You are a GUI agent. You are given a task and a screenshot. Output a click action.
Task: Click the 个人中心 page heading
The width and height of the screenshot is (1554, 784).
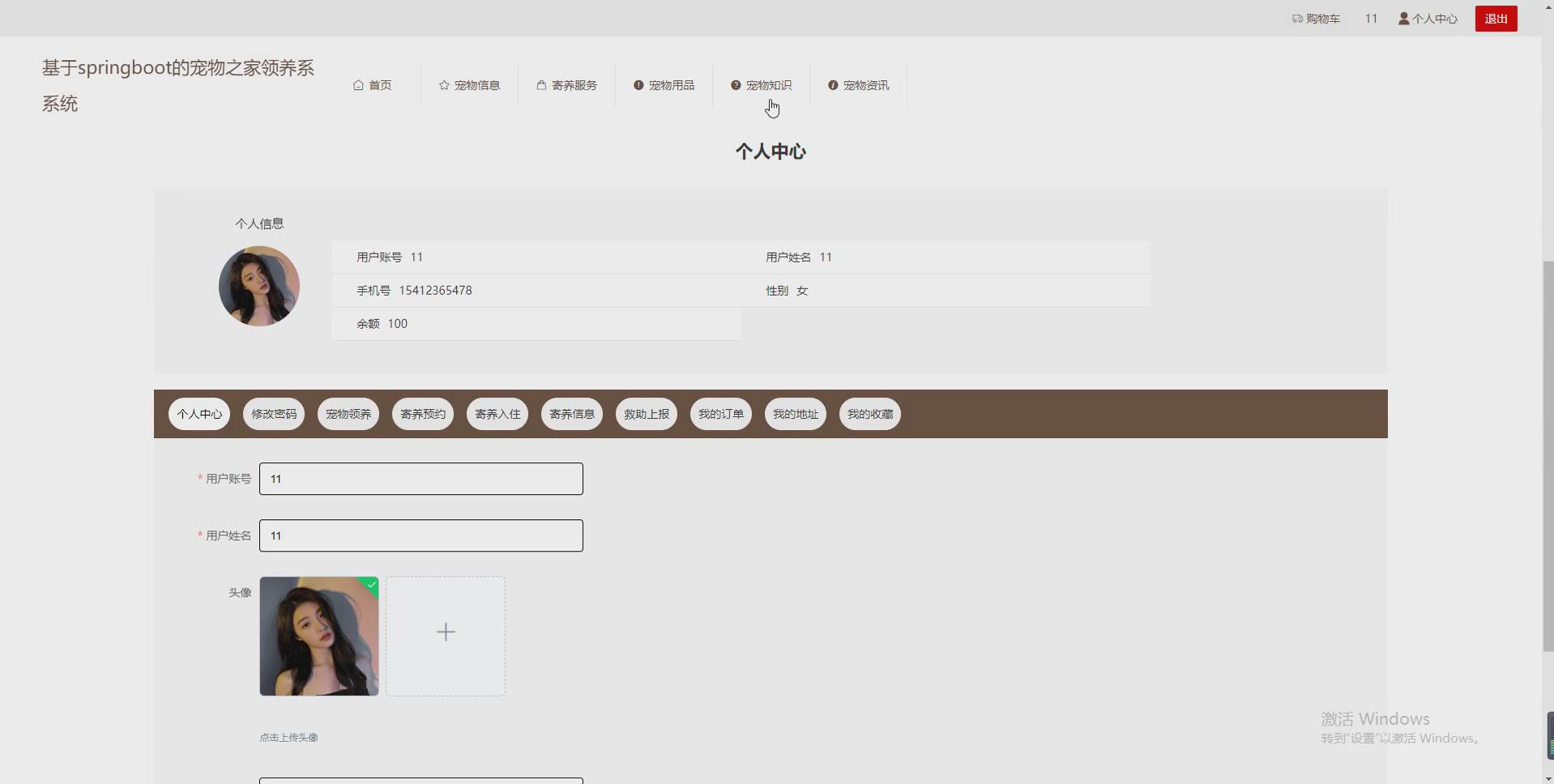point(771,151)
